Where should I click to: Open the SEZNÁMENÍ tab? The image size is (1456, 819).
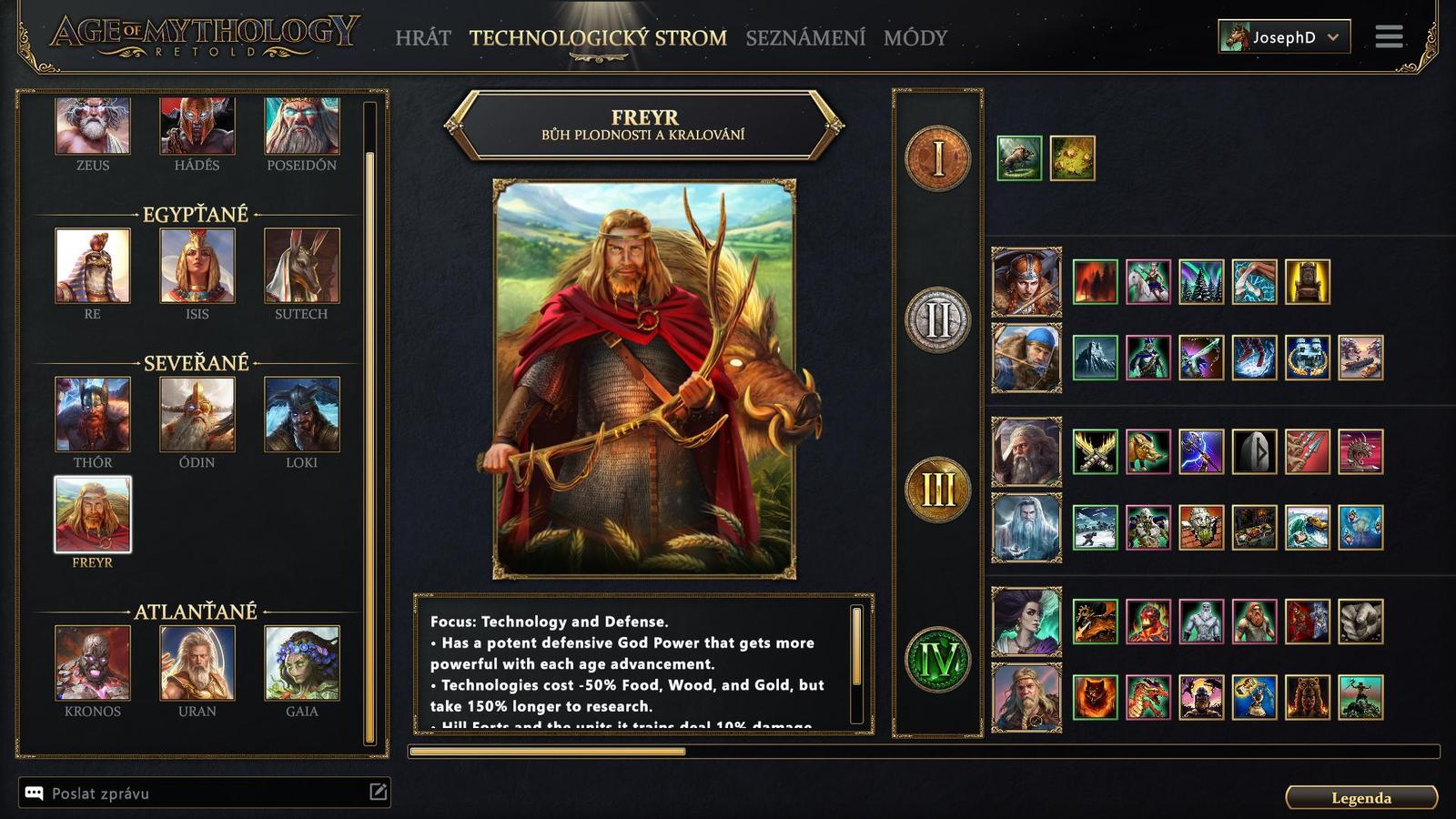[805, 38]
